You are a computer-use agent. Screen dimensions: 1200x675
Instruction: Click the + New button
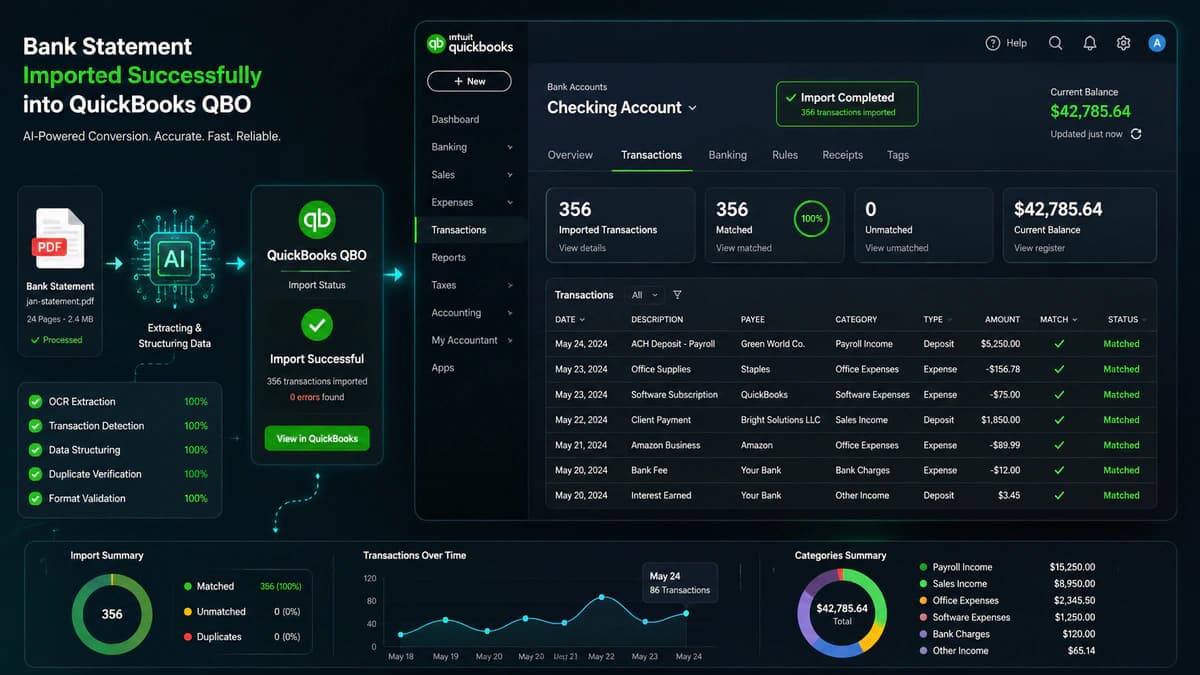(469, 81)
